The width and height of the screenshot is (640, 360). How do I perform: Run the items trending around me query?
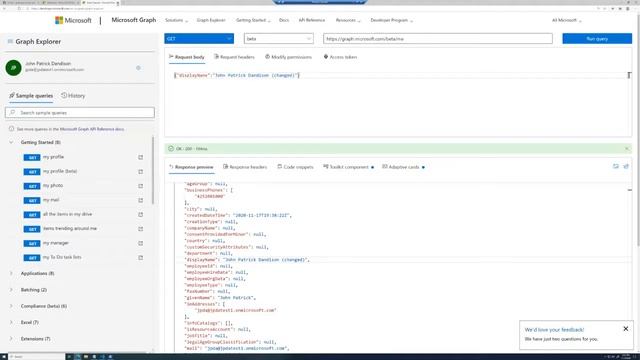[70, 229]
